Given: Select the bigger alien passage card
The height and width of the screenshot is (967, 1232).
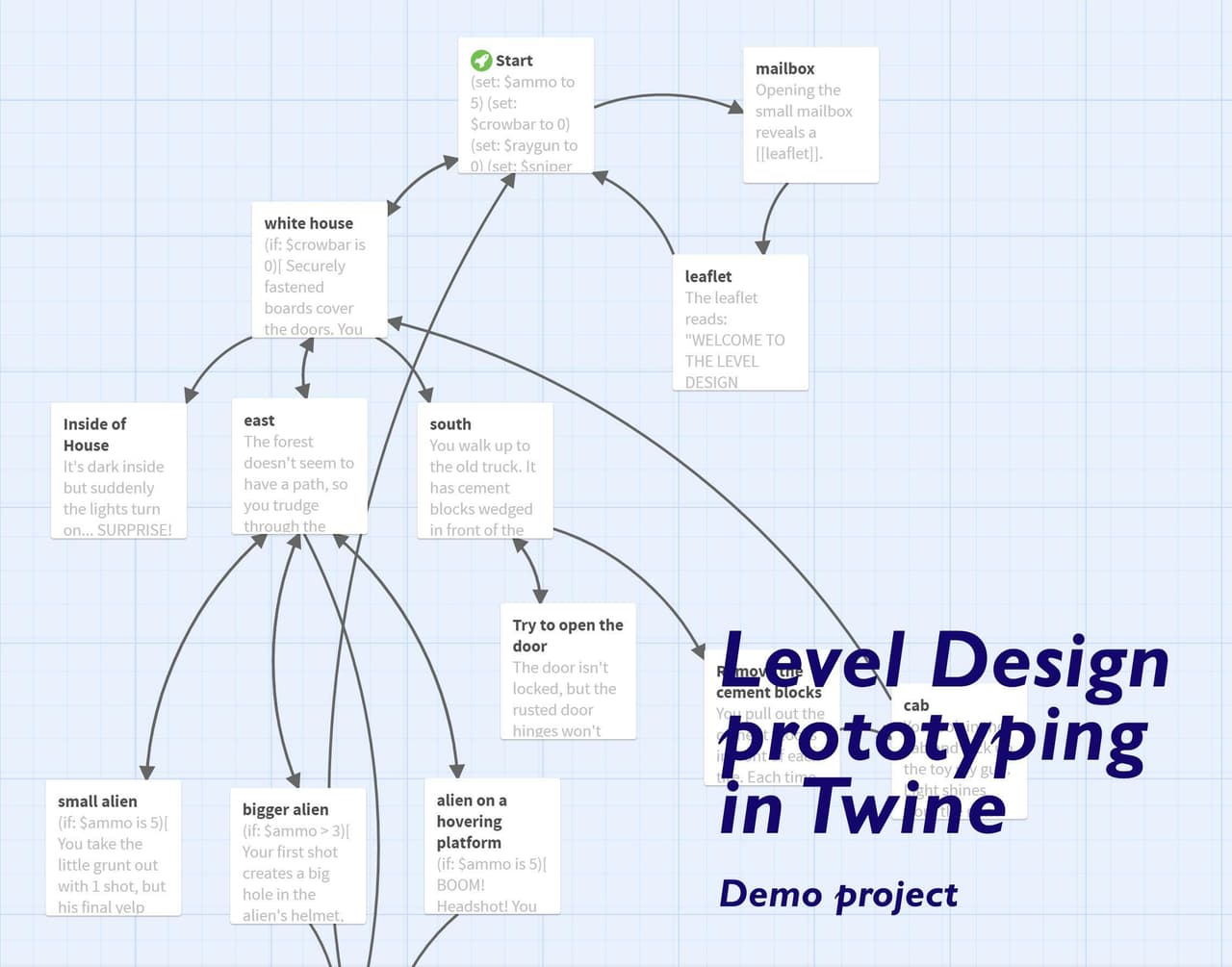Looking at the screenshot, I should tap(297, 856).
